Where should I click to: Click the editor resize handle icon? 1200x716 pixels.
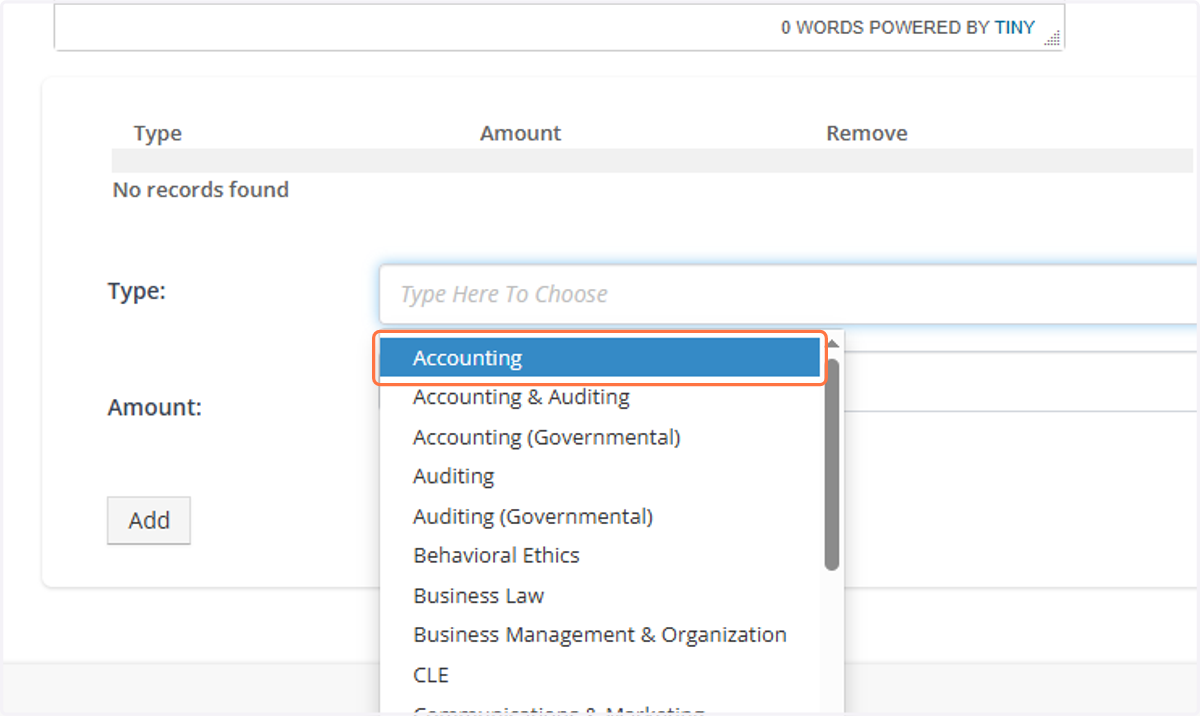click(1051, 38)
